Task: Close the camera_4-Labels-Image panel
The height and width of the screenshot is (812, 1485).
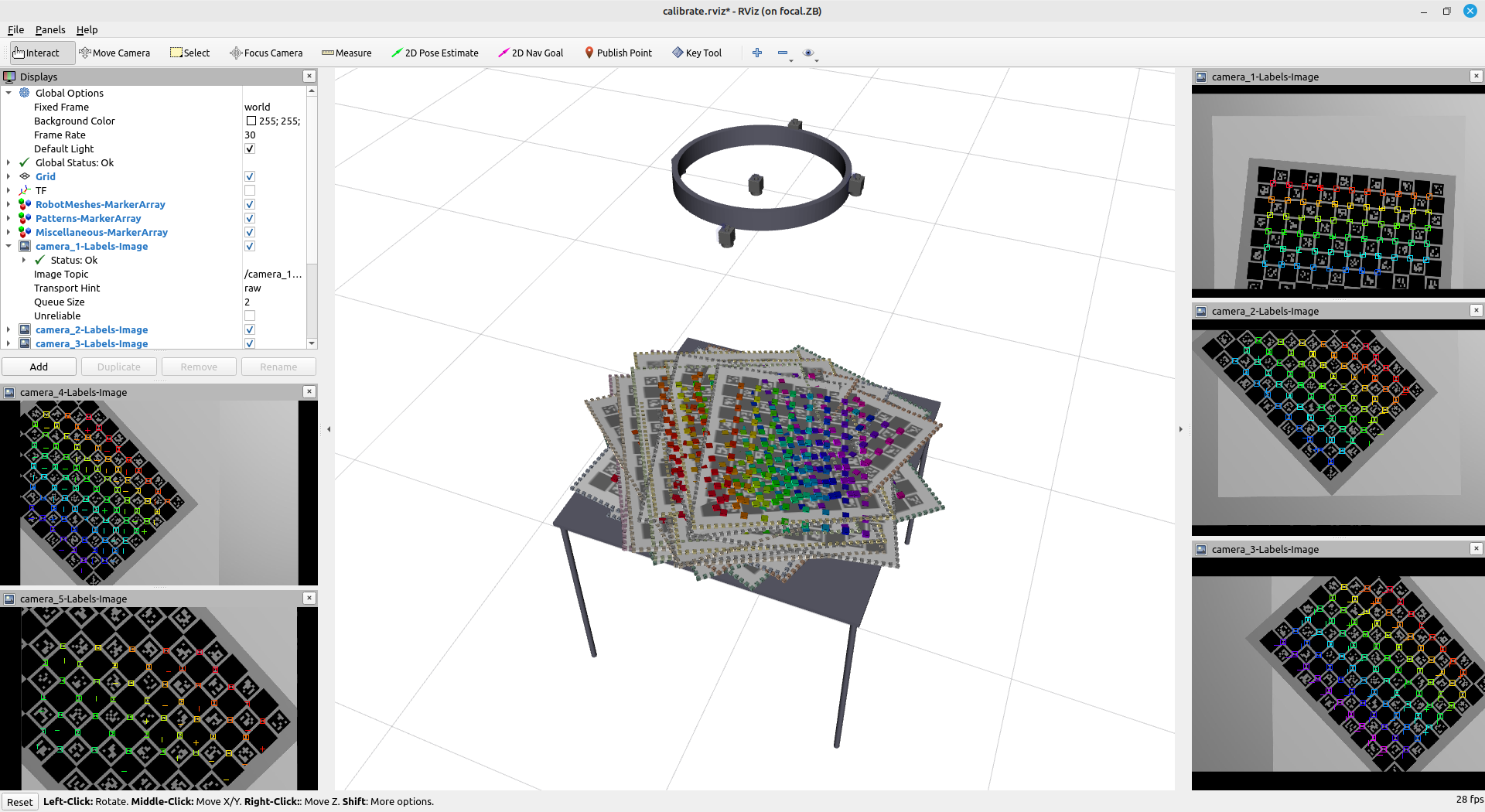Action: 309,392
